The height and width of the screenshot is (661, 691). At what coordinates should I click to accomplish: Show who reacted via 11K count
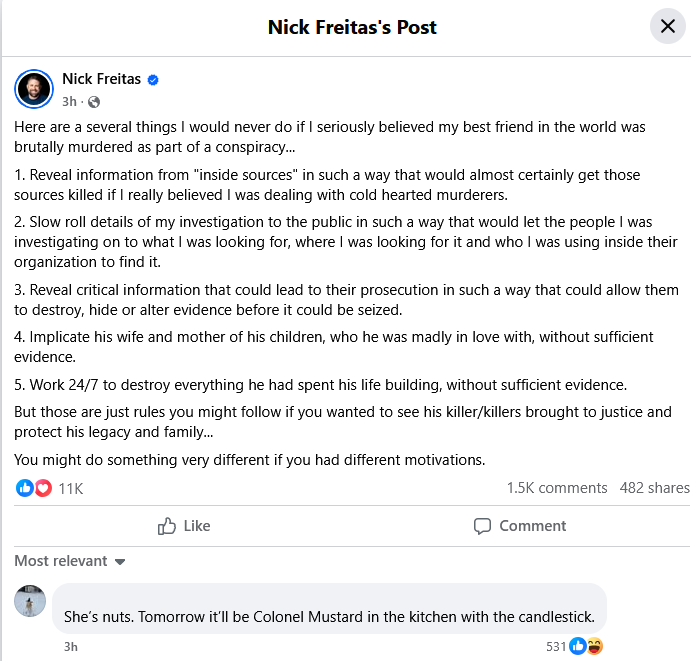(x=71, y=488)
